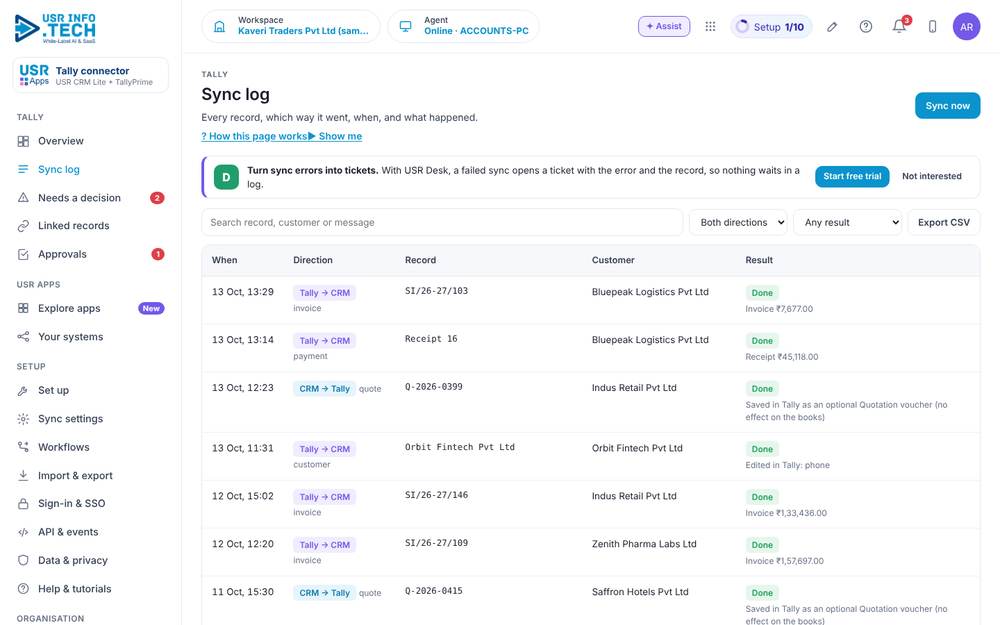Open the Any result filter dropdown
Screen dimensions: 1000x625
pyautogui.click(x=848, y=223)
